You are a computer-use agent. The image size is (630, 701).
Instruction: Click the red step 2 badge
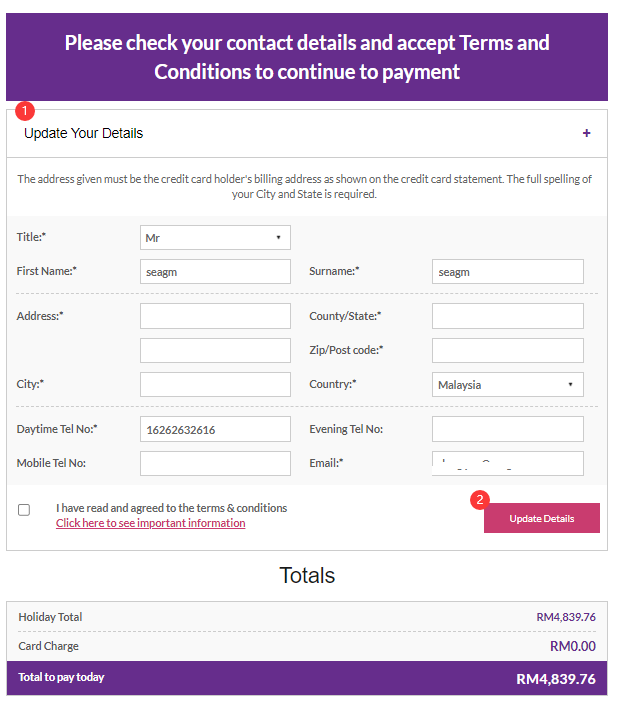(x=480, y=500)
